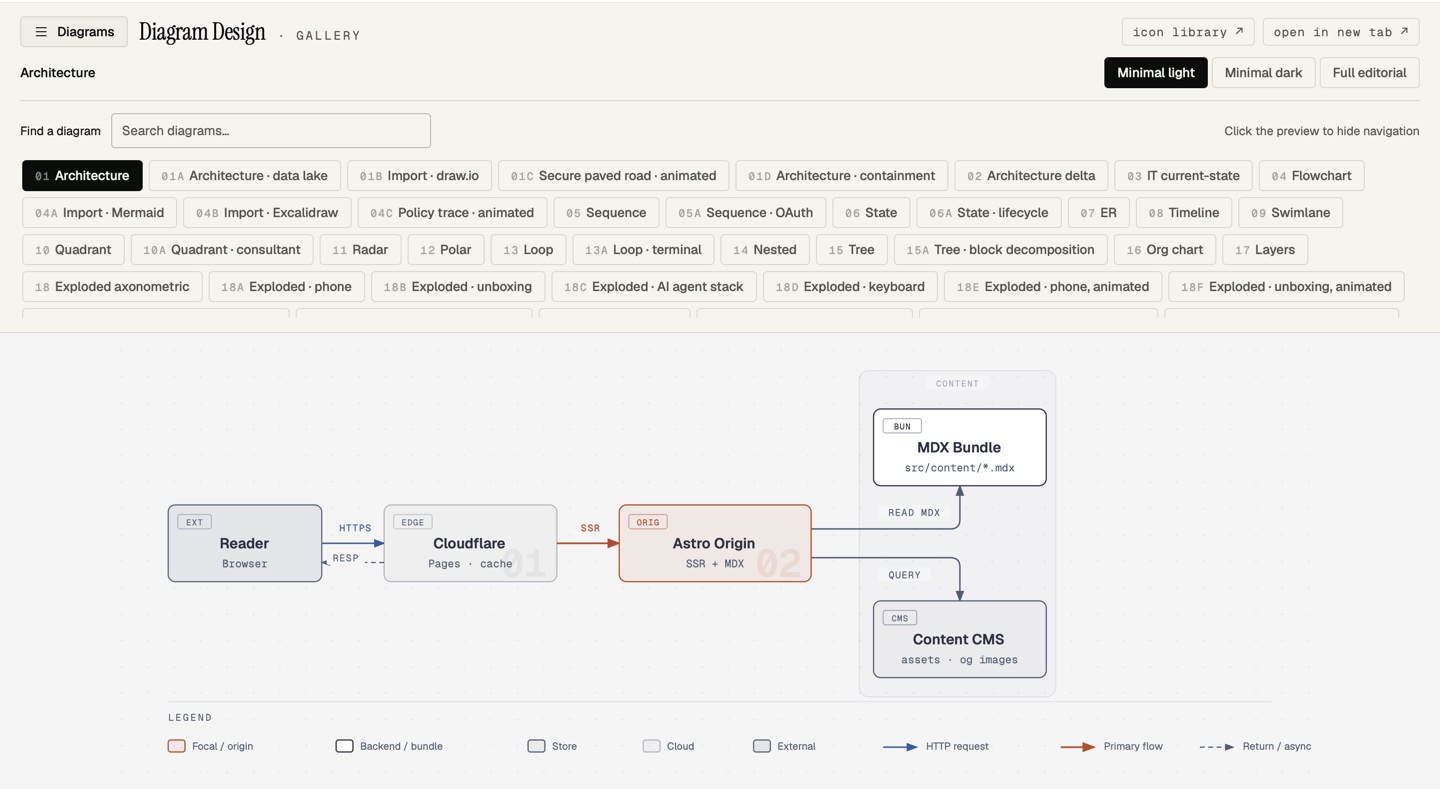
Task: Open the 09 Swimlane diagram
Action: [1291, 213]
